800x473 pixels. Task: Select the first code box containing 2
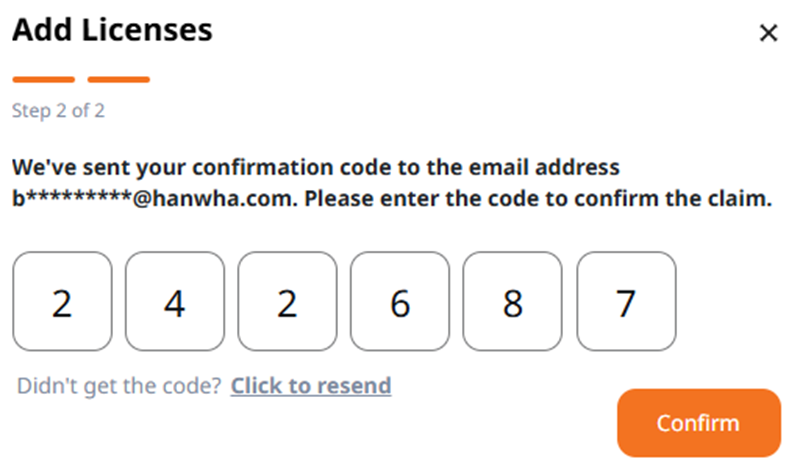62,301
